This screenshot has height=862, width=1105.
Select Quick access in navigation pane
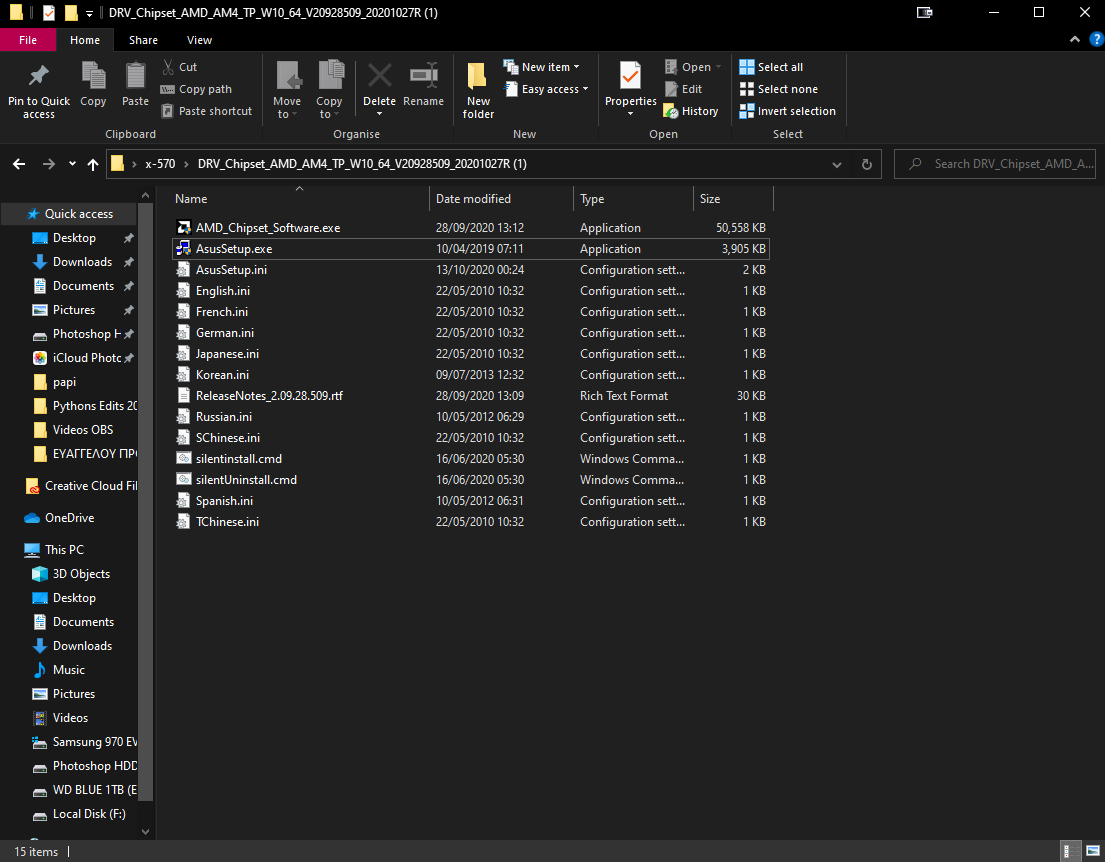tap(70, 214)
